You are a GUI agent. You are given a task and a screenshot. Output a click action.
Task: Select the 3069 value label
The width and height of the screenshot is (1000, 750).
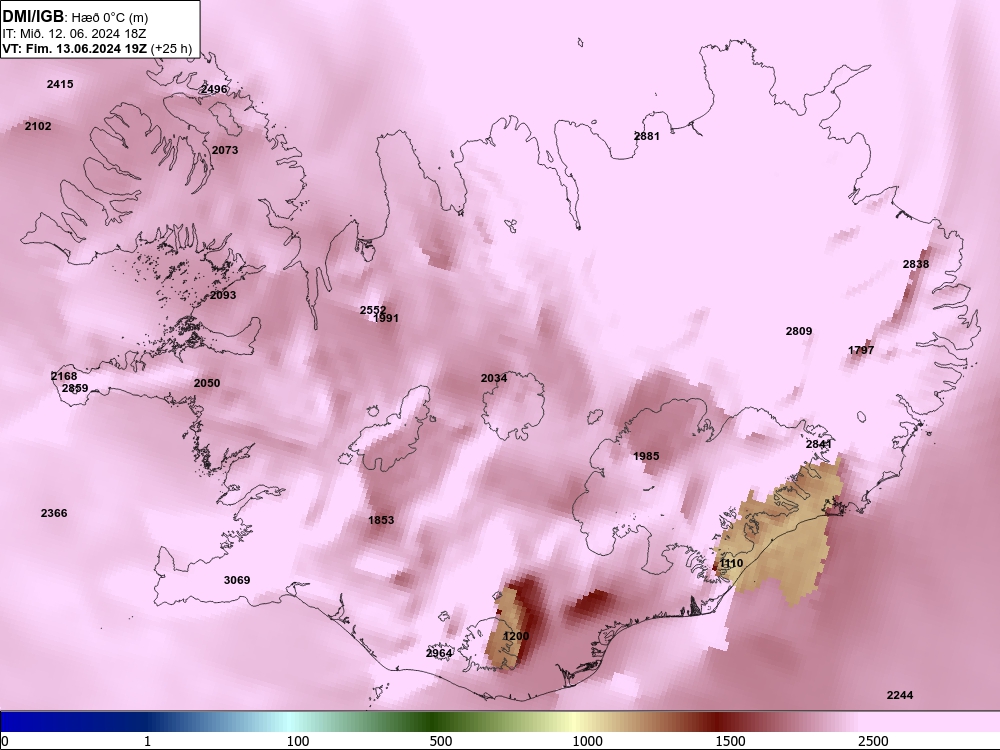point(237,580)
